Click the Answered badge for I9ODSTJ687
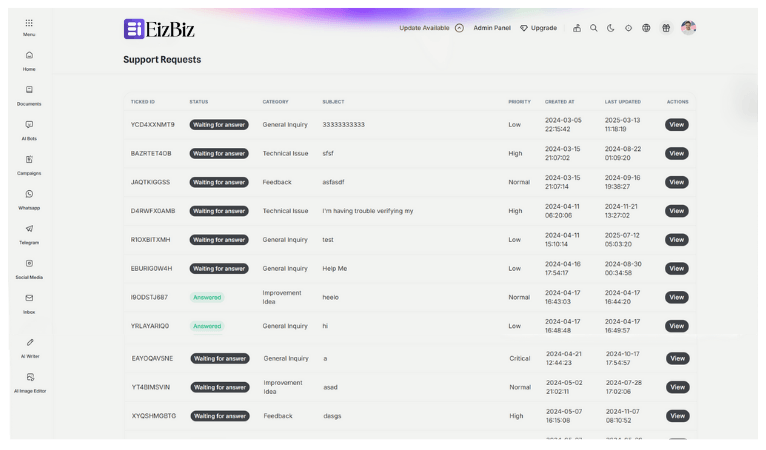Viewport: 766px width, 450px height. coord(207,297)
